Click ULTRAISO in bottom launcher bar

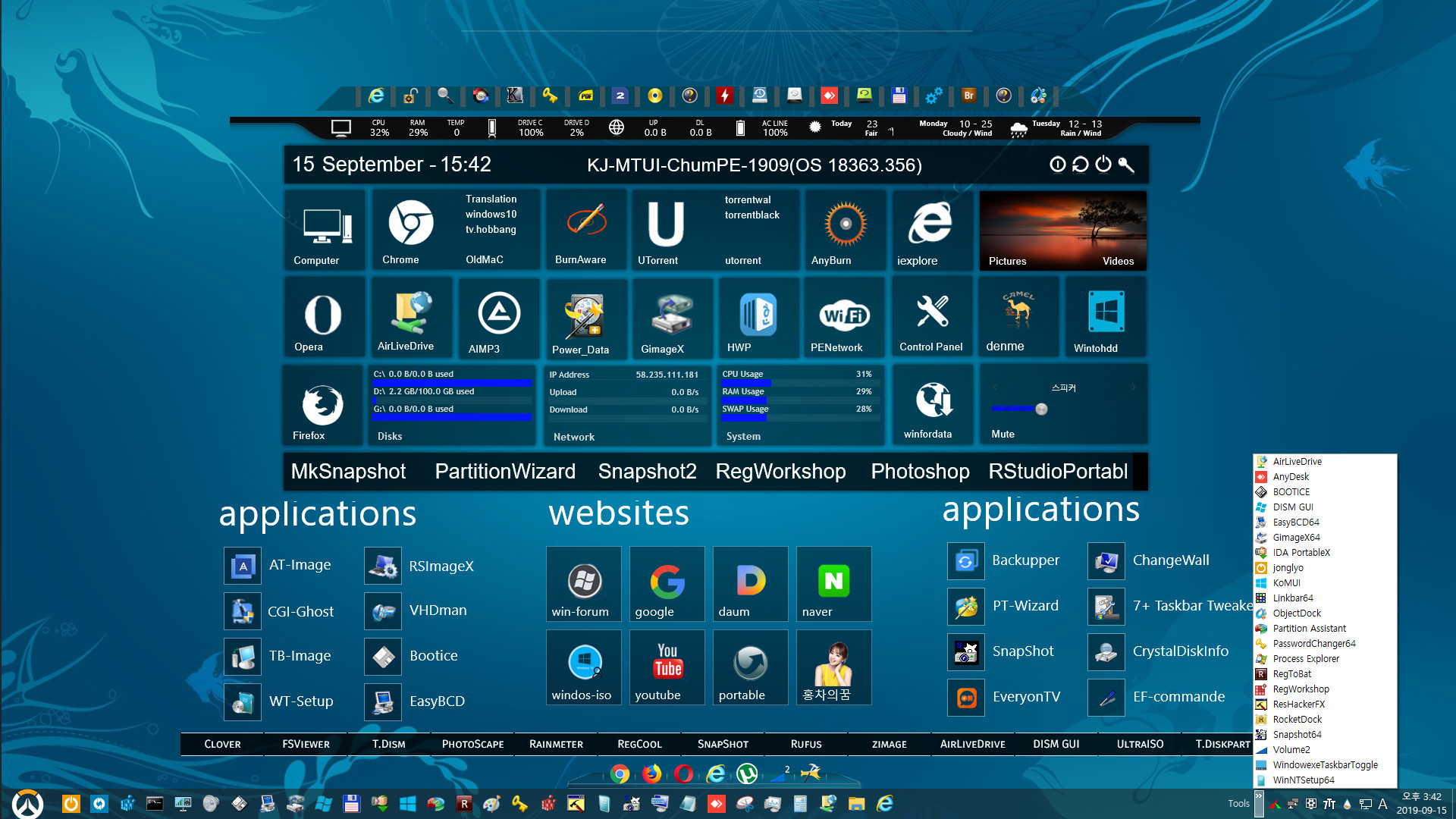[1140, 745]
